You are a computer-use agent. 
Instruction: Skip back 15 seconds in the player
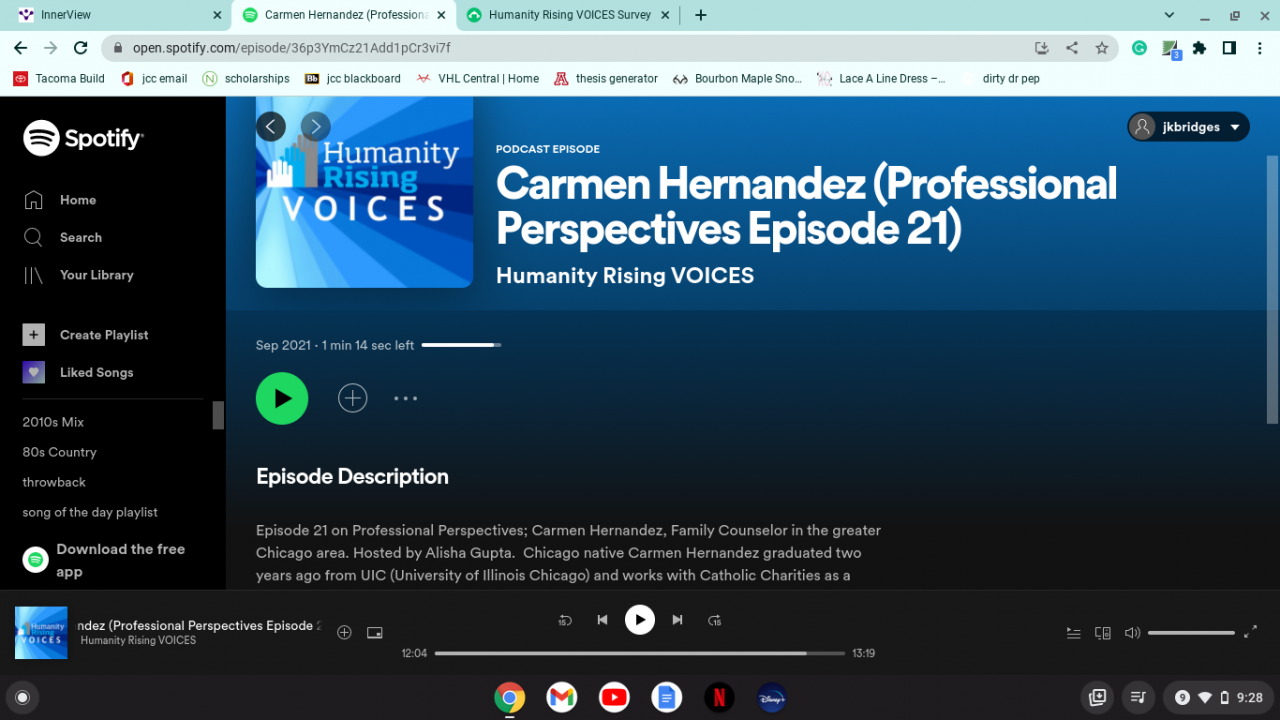coord(565,620)
